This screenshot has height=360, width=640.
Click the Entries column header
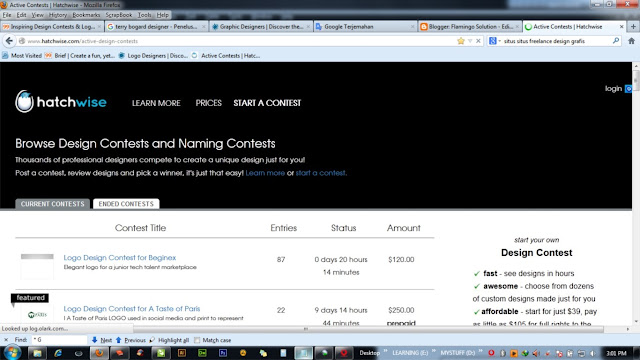coord(283,228)
